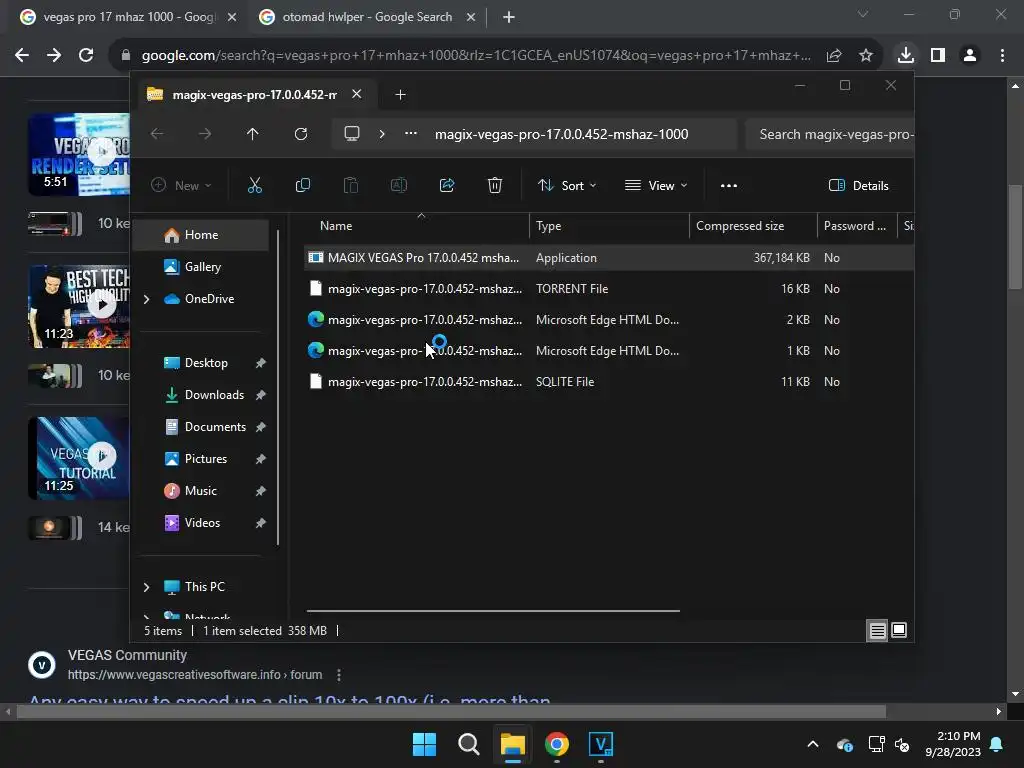Go back in Chrome
The height and width of the screenshot is (768, 1024).
coord(22,56)
